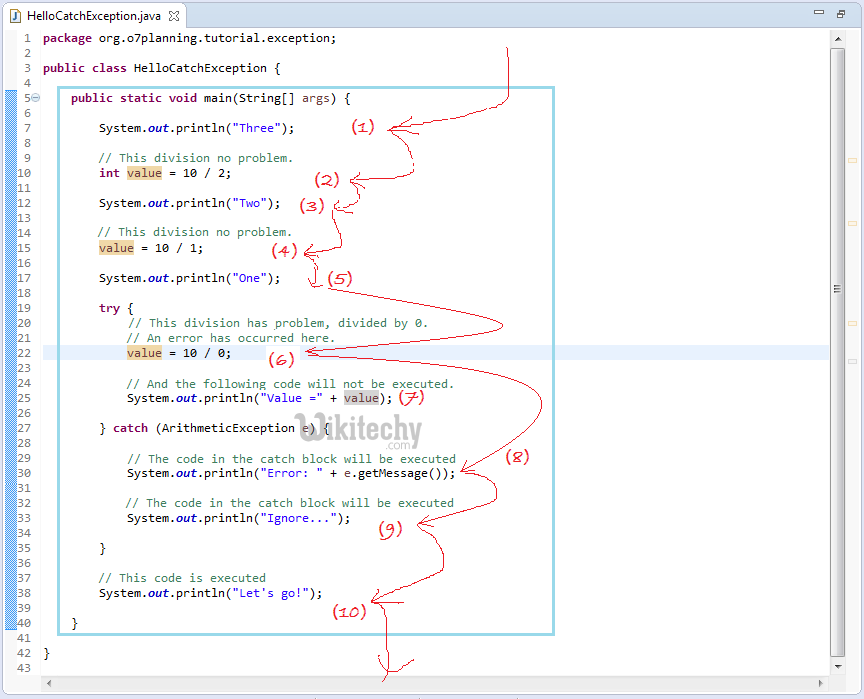Click the vertical scrollbar down arrow
This screenshot has width=864, height=699.
pyautogui.click(x=837, y=665)
